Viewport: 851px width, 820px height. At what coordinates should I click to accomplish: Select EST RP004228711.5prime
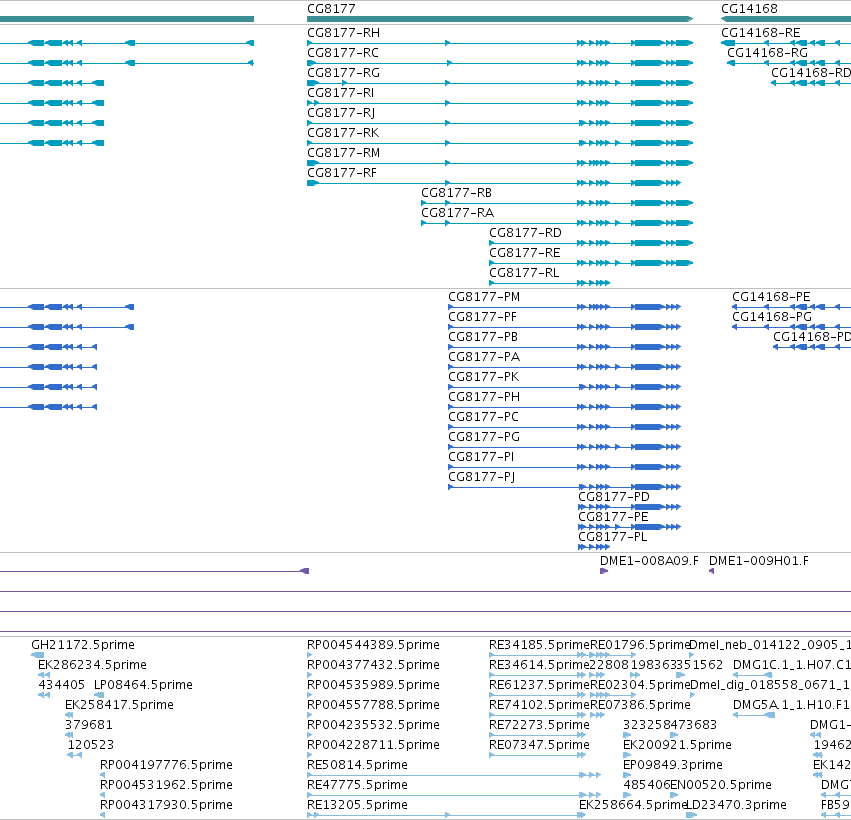point(373,746)
